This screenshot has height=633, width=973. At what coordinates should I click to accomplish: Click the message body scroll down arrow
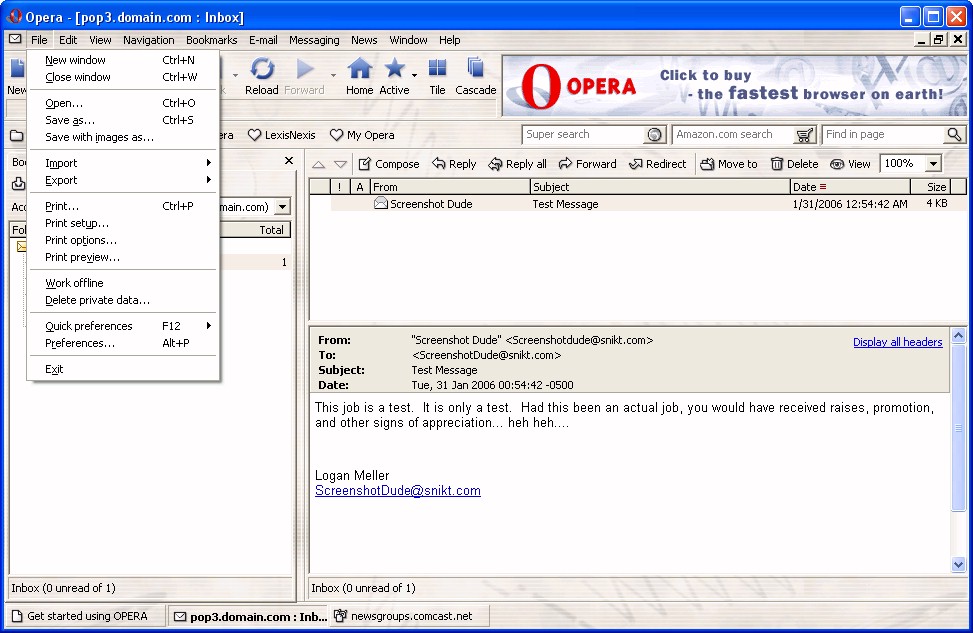click(958, 565)
